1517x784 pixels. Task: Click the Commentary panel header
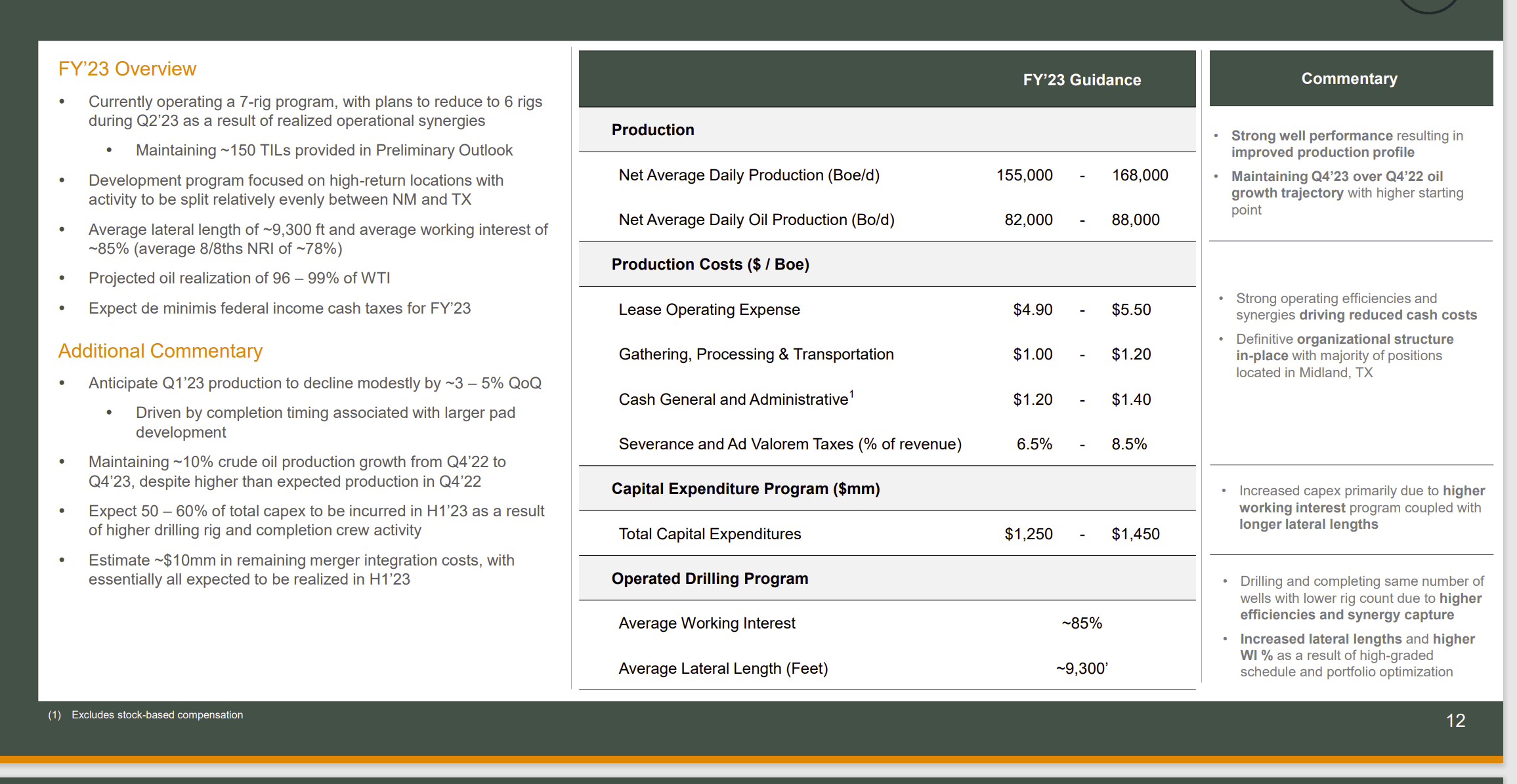pyautogui.click(x=1351, y=78)
